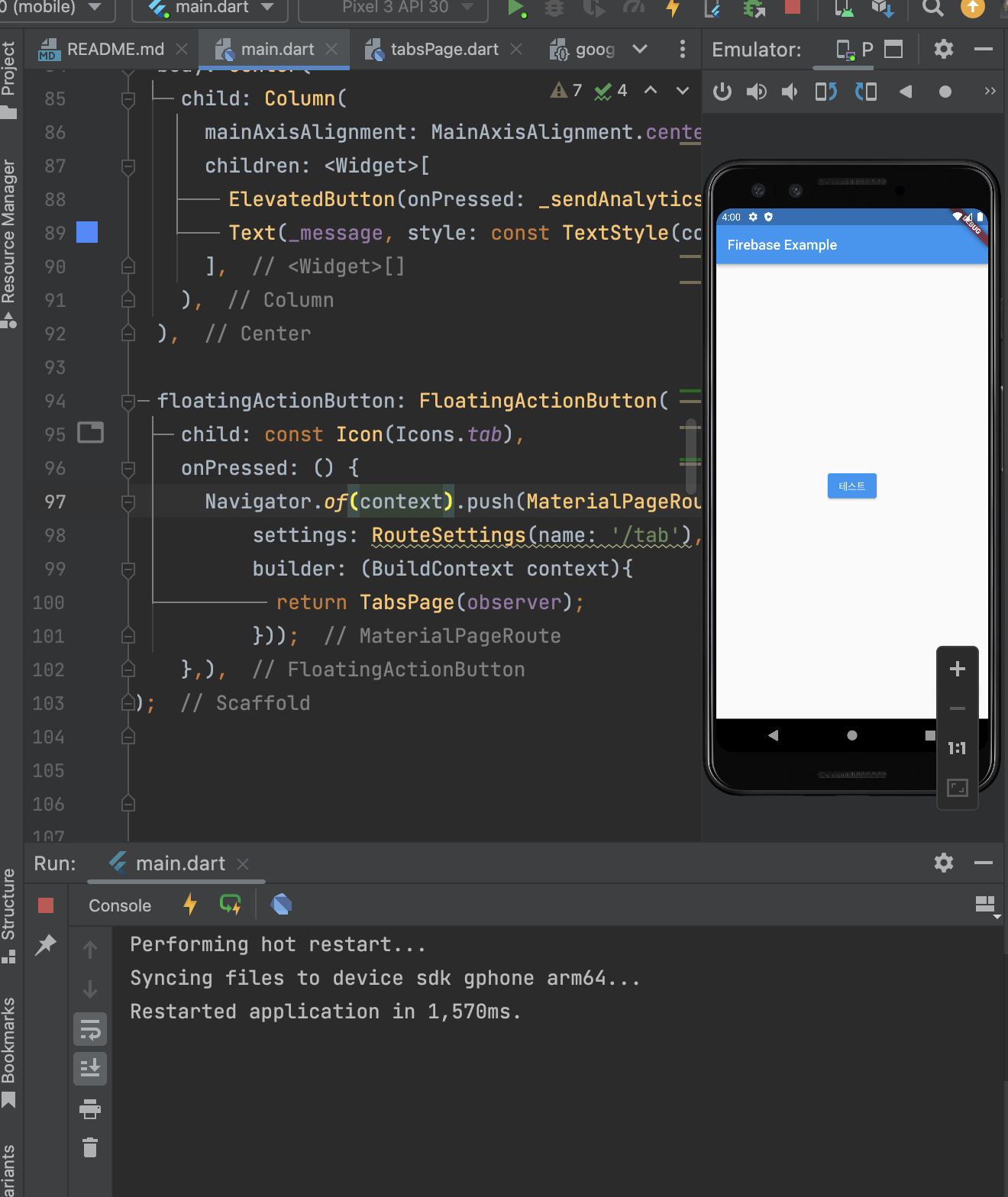The image size is (1008, 1197).
Task: Click hot reload lightning in Run console
Action: [x=190, y=905]
